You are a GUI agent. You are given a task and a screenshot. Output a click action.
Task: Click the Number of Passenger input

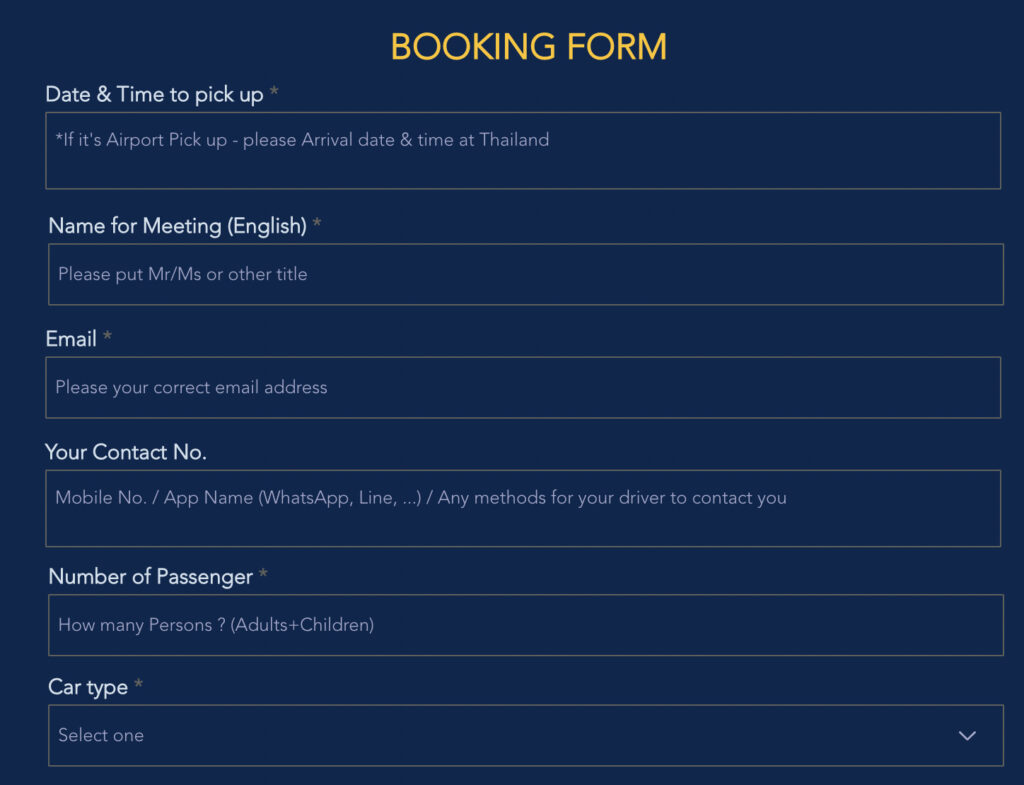[525, 625]
